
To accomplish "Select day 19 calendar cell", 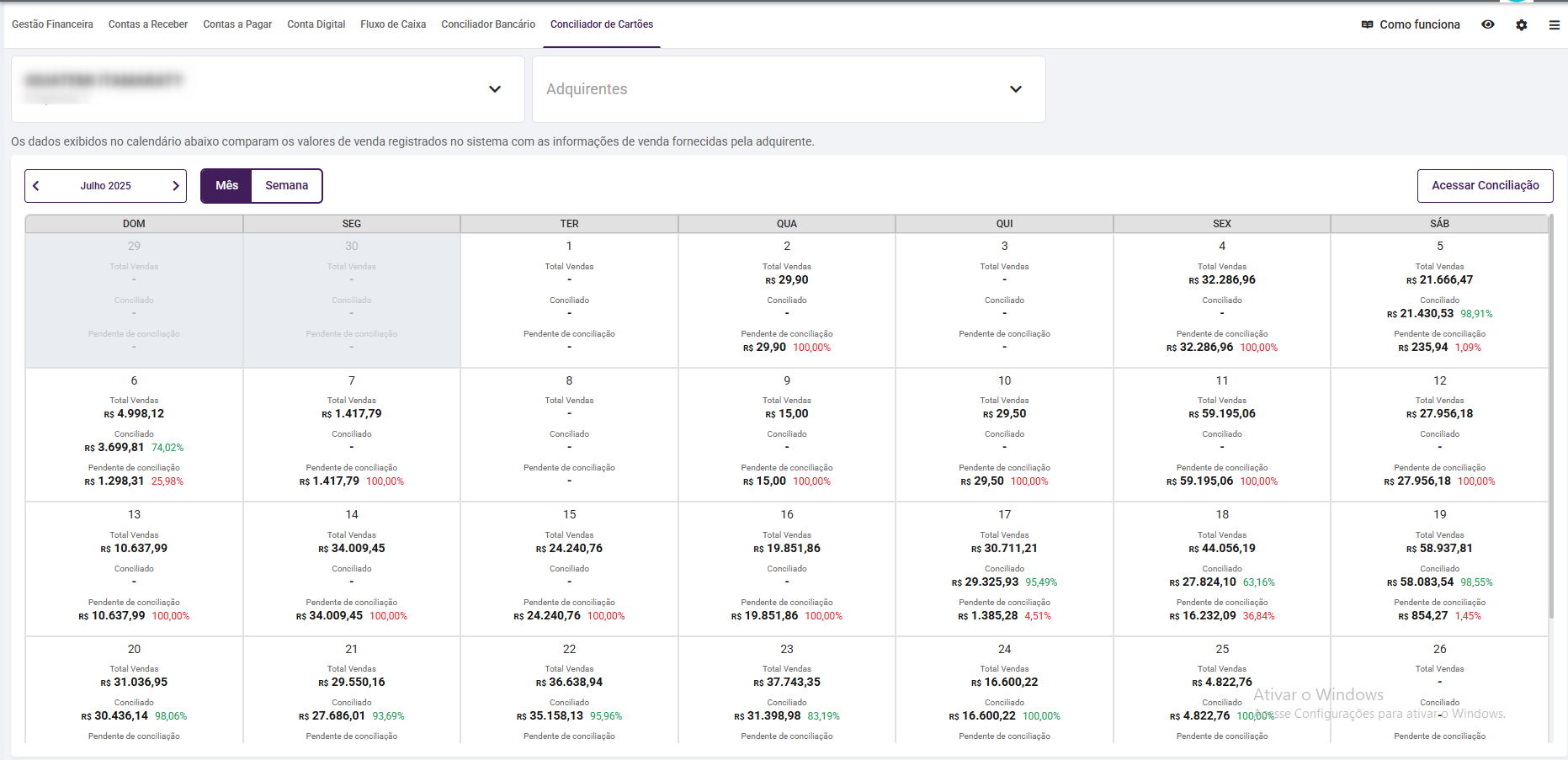I will pos(1439,568).
